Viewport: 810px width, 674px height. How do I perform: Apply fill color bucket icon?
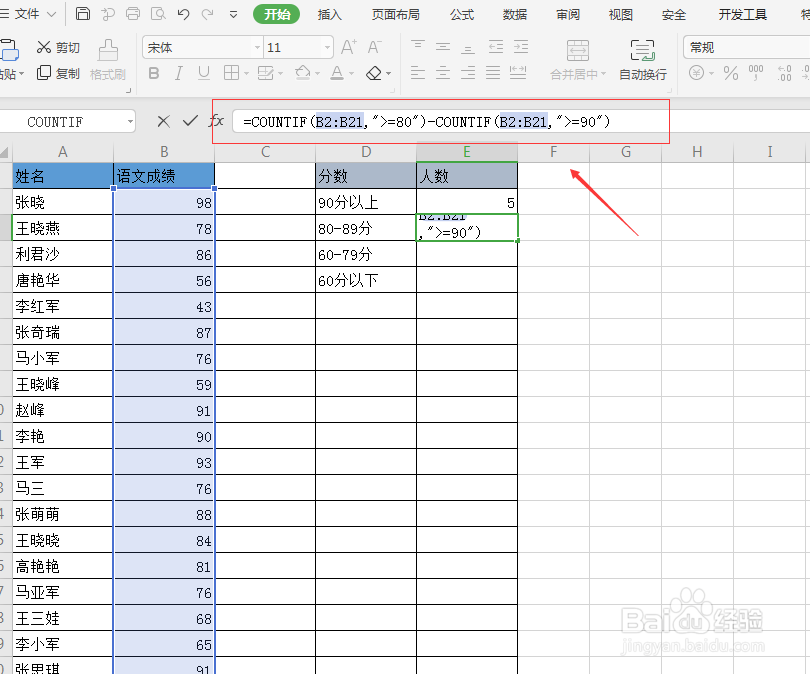(303, 73)
